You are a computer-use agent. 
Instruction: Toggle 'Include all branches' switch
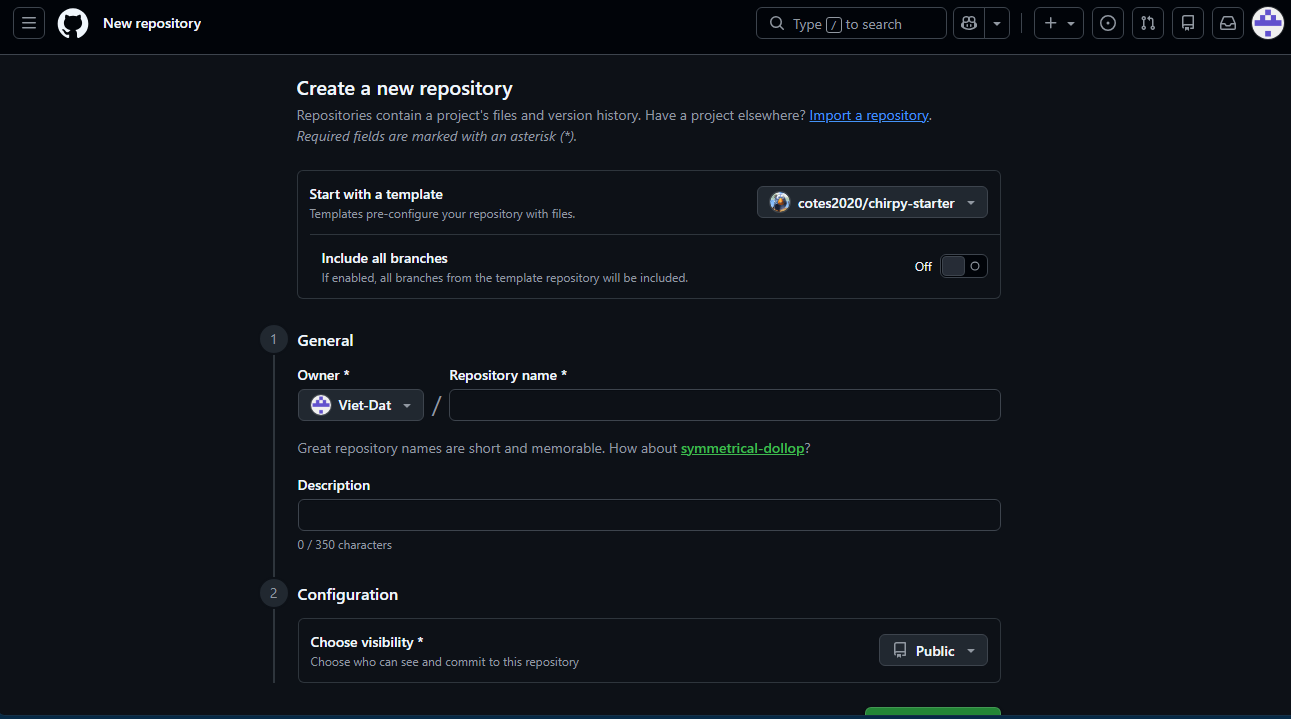pos(963,266)
